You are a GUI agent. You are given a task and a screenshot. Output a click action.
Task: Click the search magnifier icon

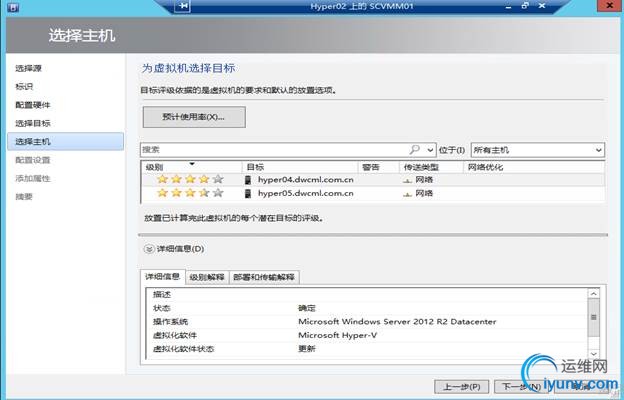[x=414, y=150]
